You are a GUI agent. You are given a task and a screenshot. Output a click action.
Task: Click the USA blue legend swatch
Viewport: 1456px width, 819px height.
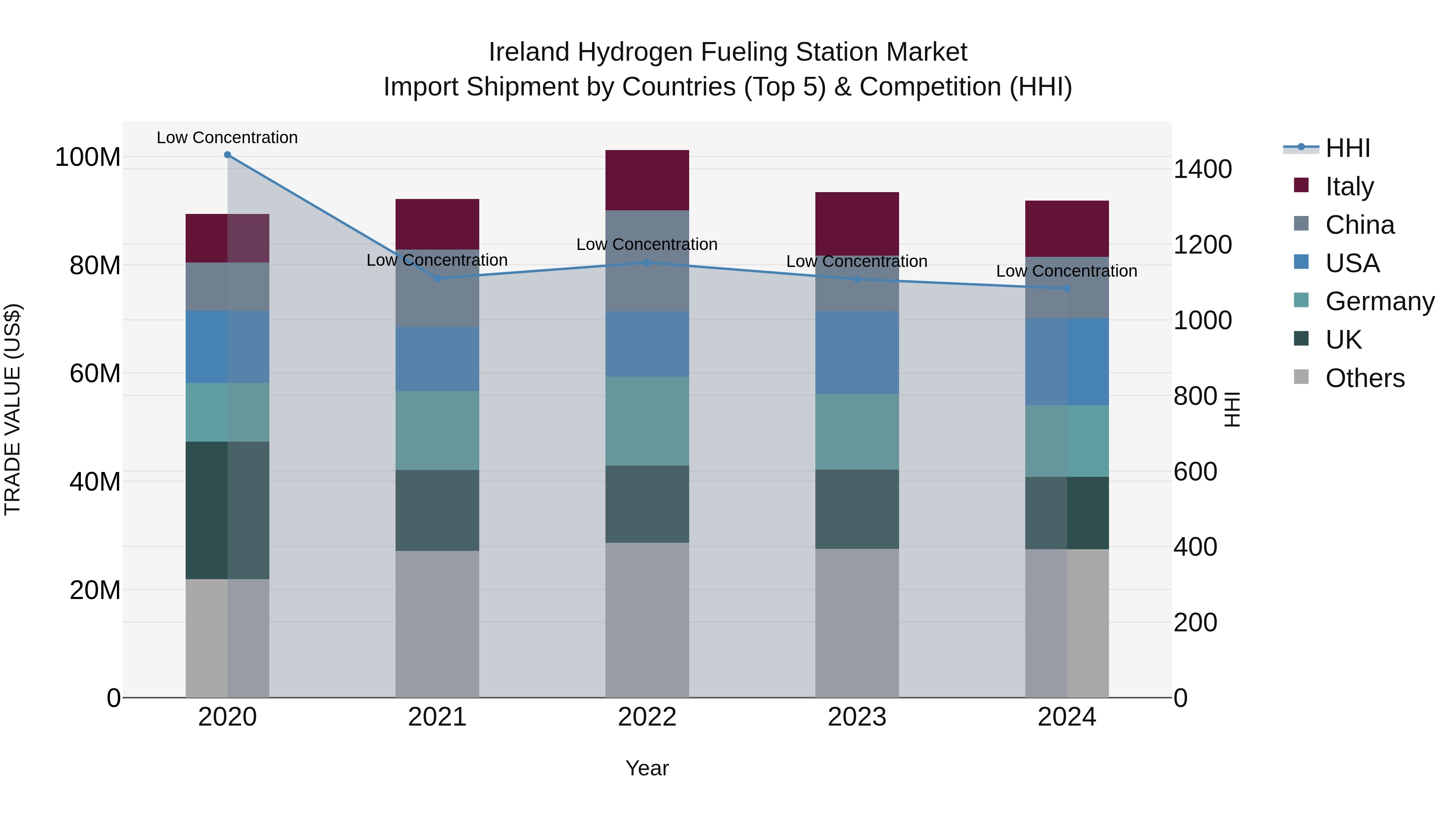pyautogui.click(x=1301, y=262)
